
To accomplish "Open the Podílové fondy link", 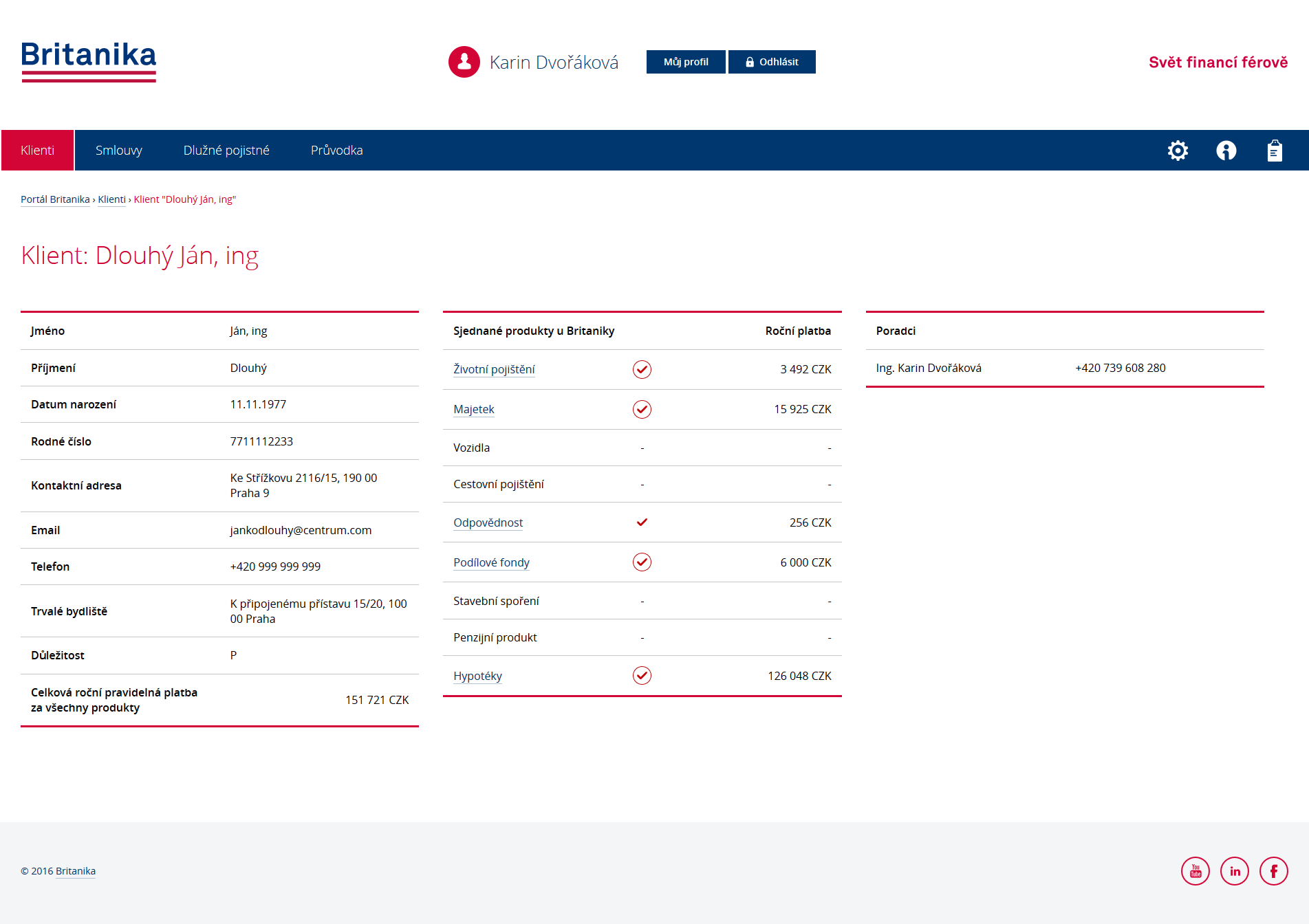I will (491, 562).
